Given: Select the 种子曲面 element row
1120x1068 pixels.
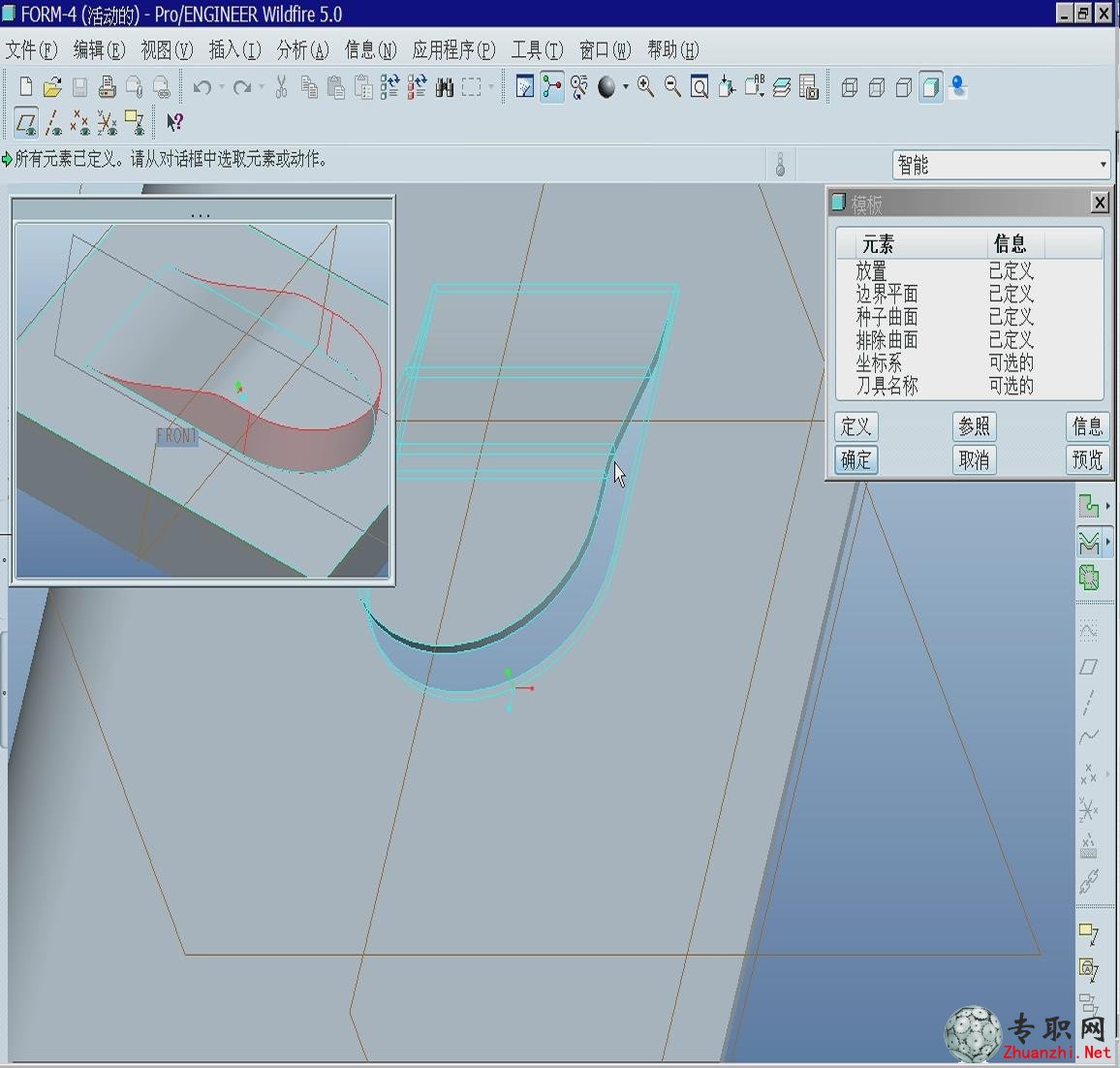Looking at the screenshot, I should tap(969, 317).
